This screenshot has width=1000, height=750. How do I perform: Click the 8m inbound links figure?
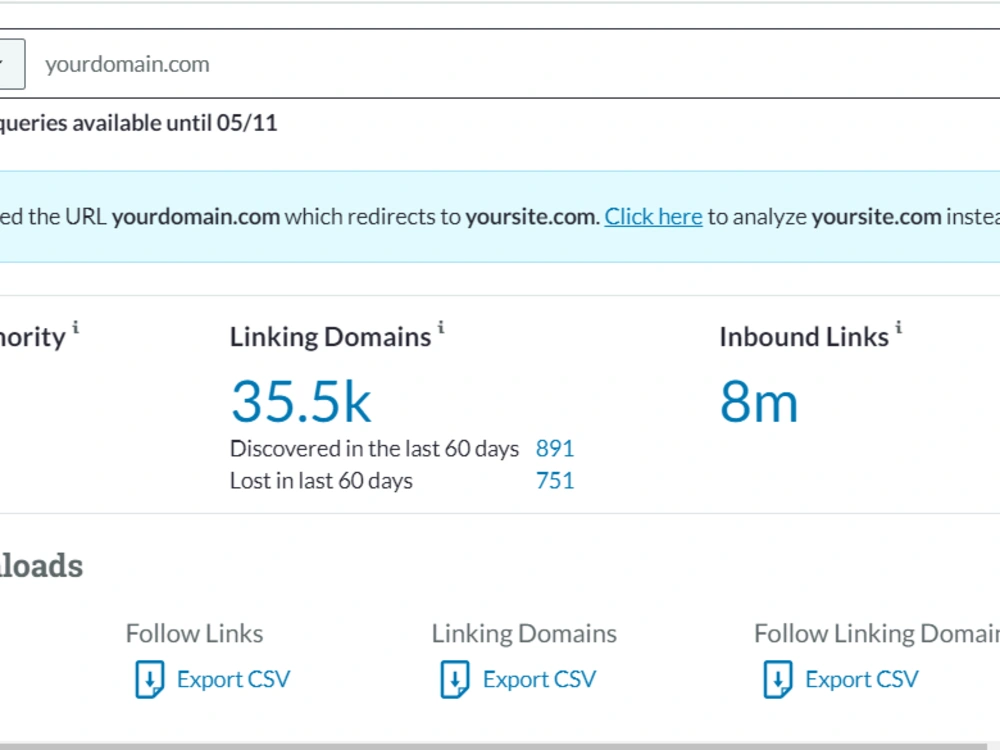coord(759,402)
